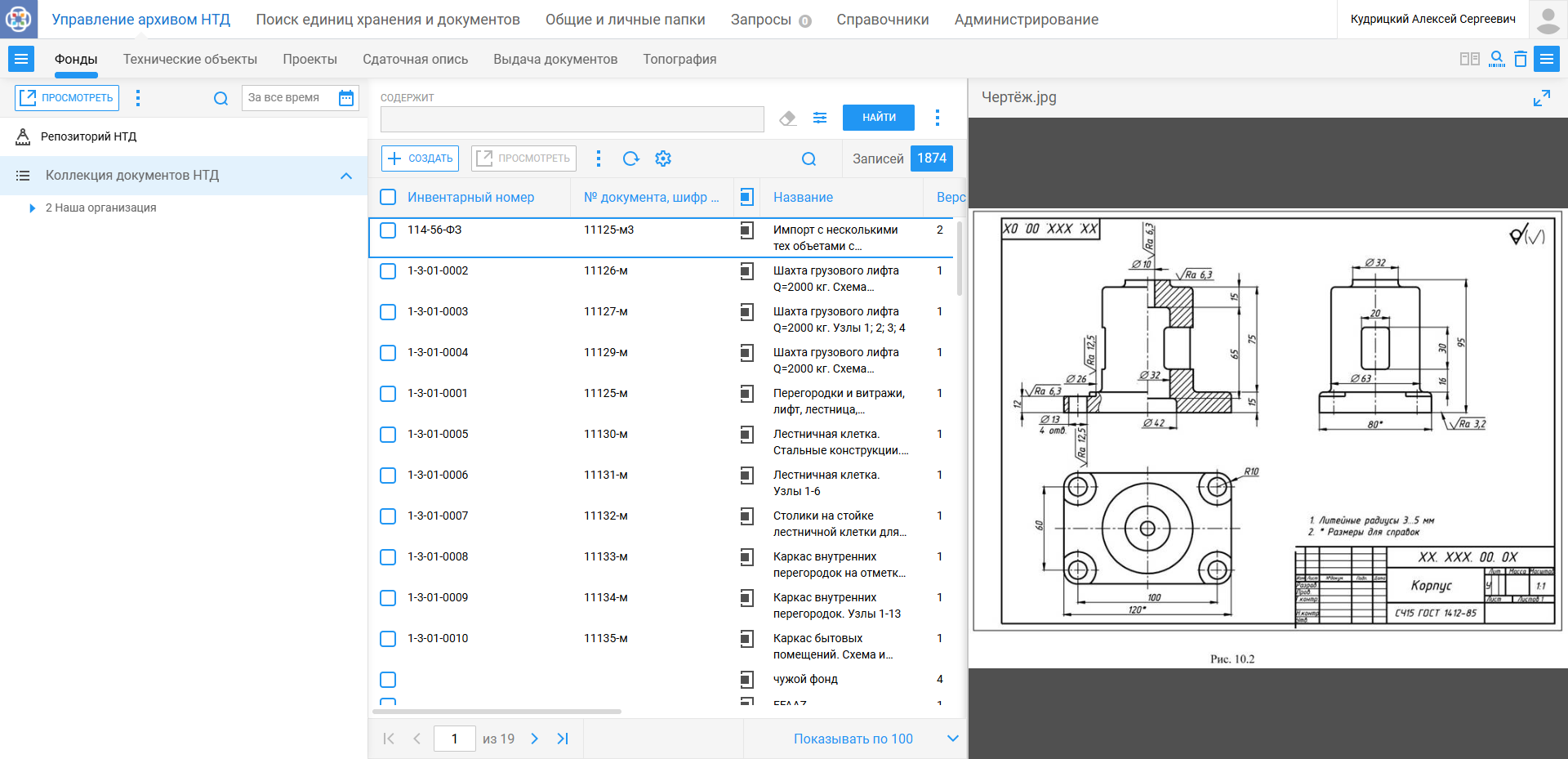Click the application logo icon
The image size is (1568, 759).
click(x=19, y=19)
